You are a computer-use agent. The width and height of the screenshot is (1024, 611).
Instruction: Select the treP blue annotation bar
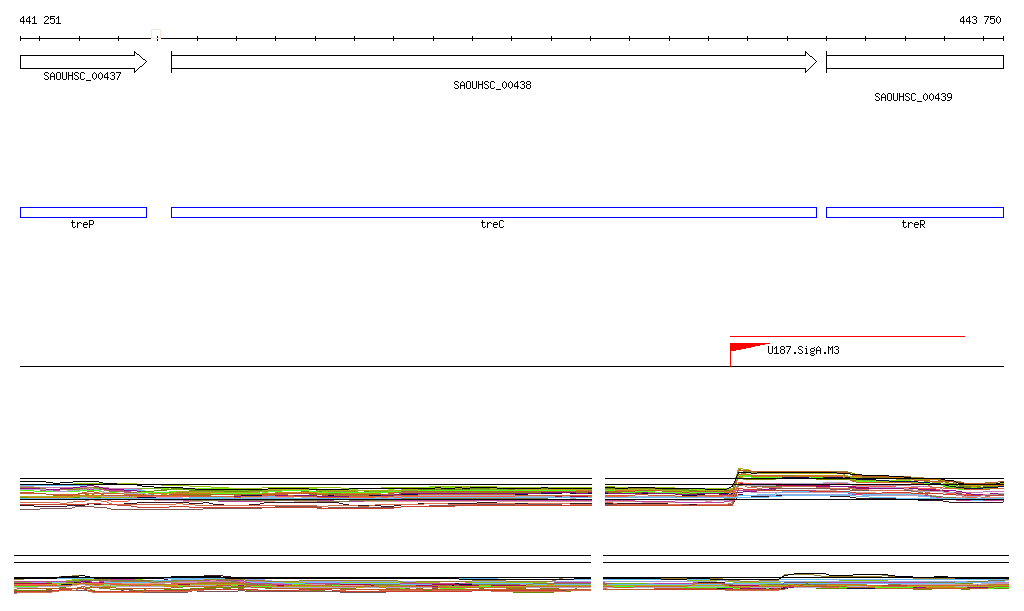coord(84,212)
